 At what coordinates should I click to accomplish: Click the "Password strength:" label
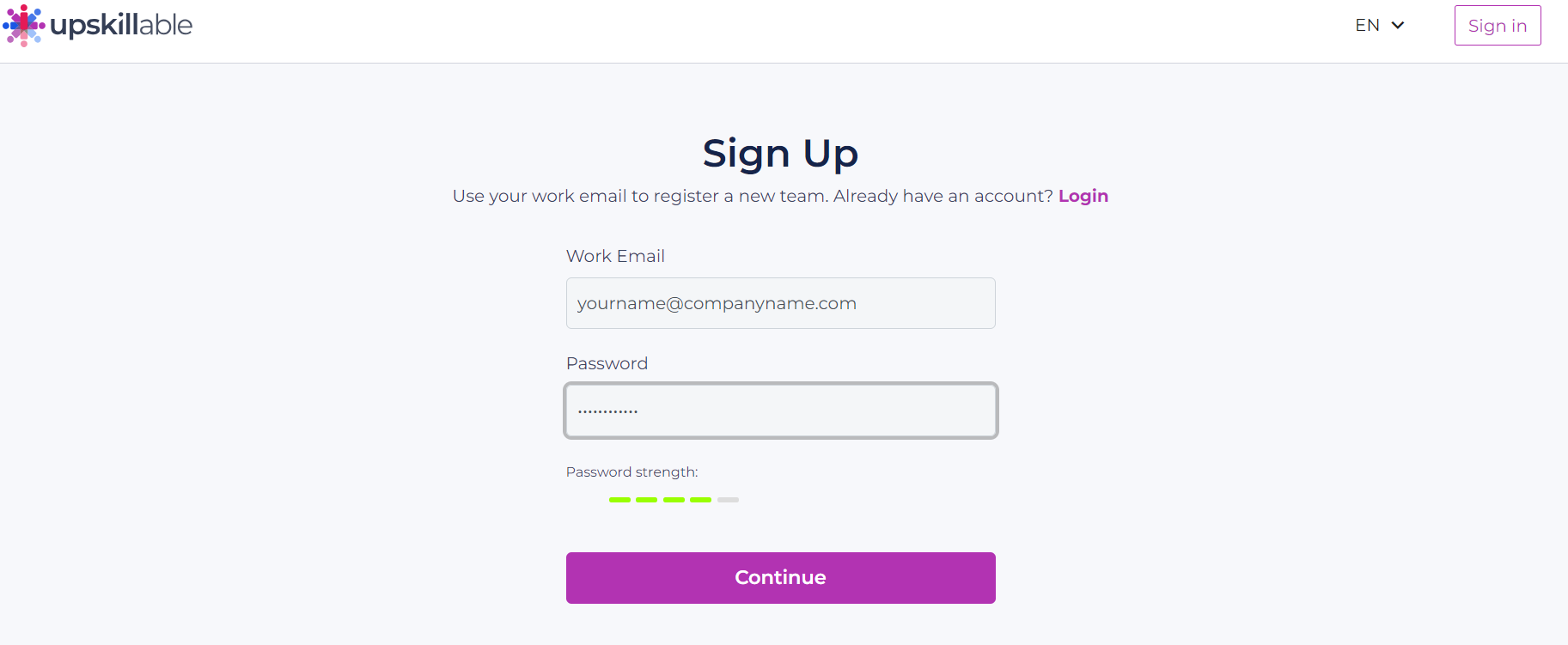point(631,472)
